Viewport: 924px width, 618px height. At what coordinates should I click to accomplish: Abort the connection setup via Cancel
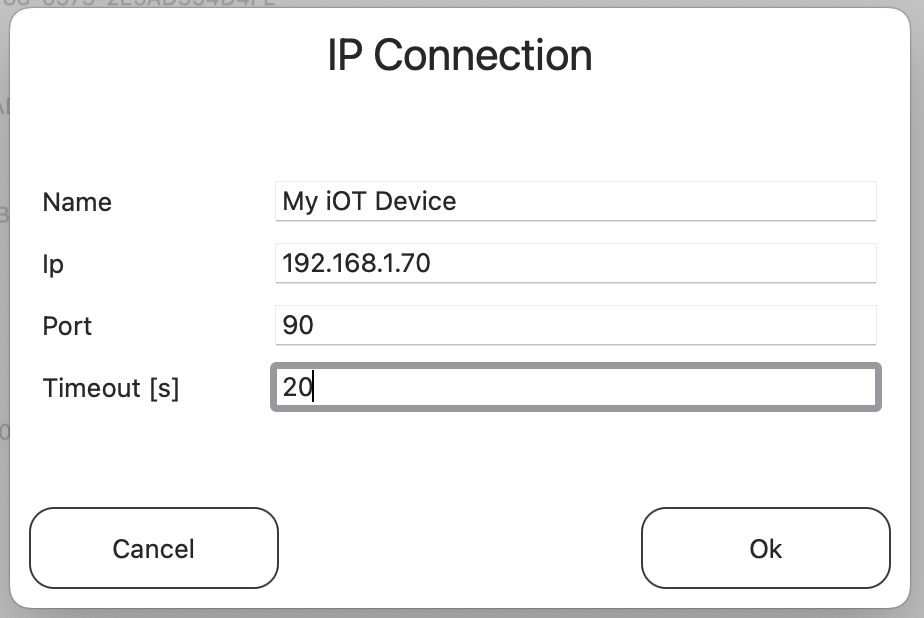pyautogui.click(x=153, y=548)
